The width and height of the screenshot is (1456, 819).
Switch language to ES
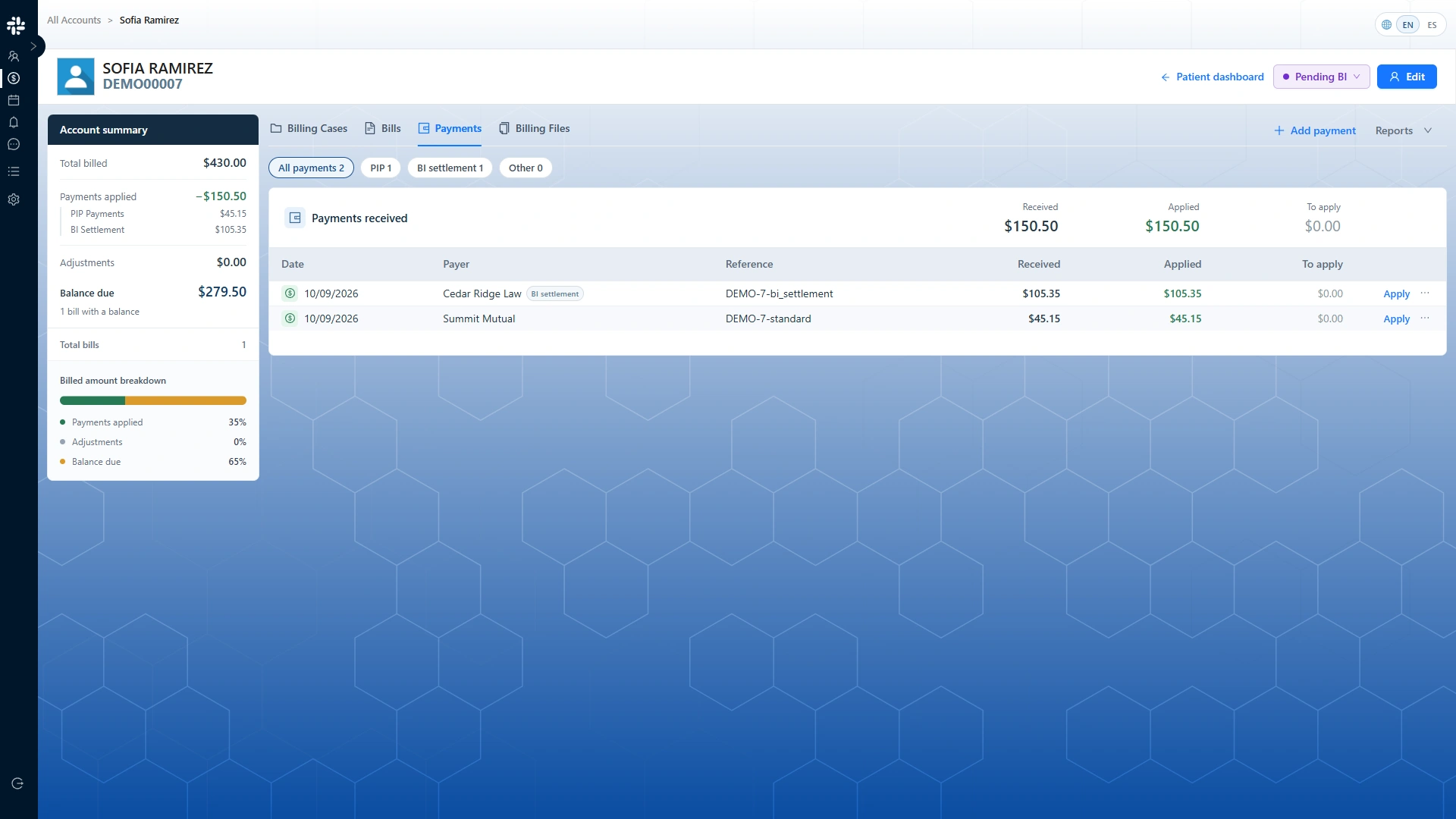[x=1432, y=25]
